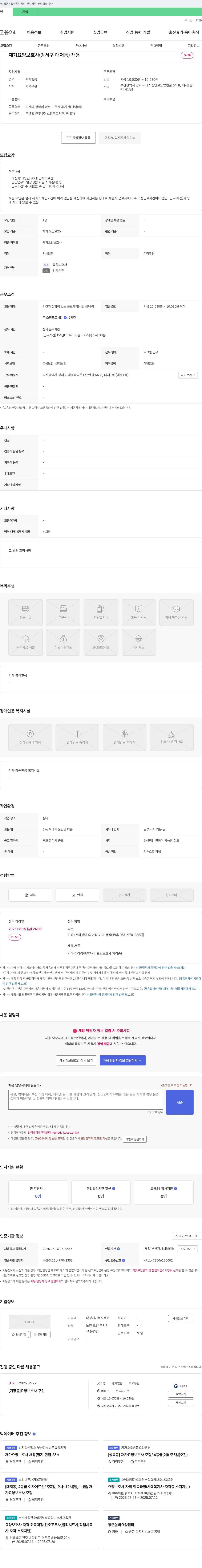Expand 채용 담당 정보 열람하기
The image size is (202, 1568).
tap(123, 1060)
